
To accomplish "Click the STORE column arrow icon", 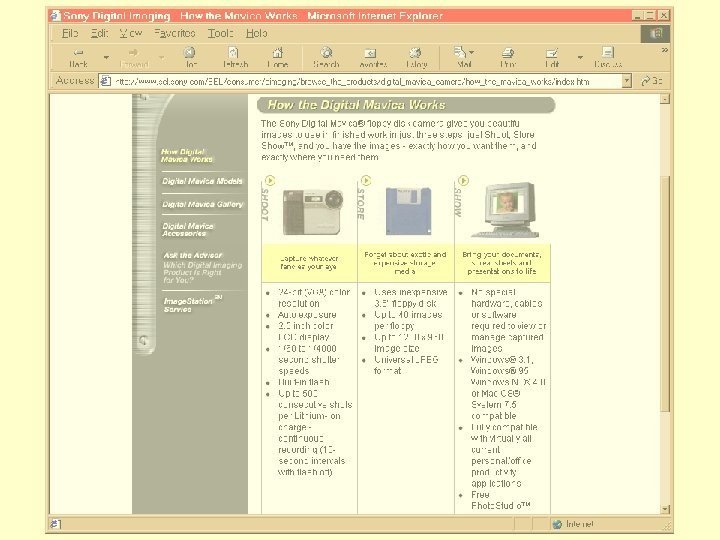I will 366,180.
